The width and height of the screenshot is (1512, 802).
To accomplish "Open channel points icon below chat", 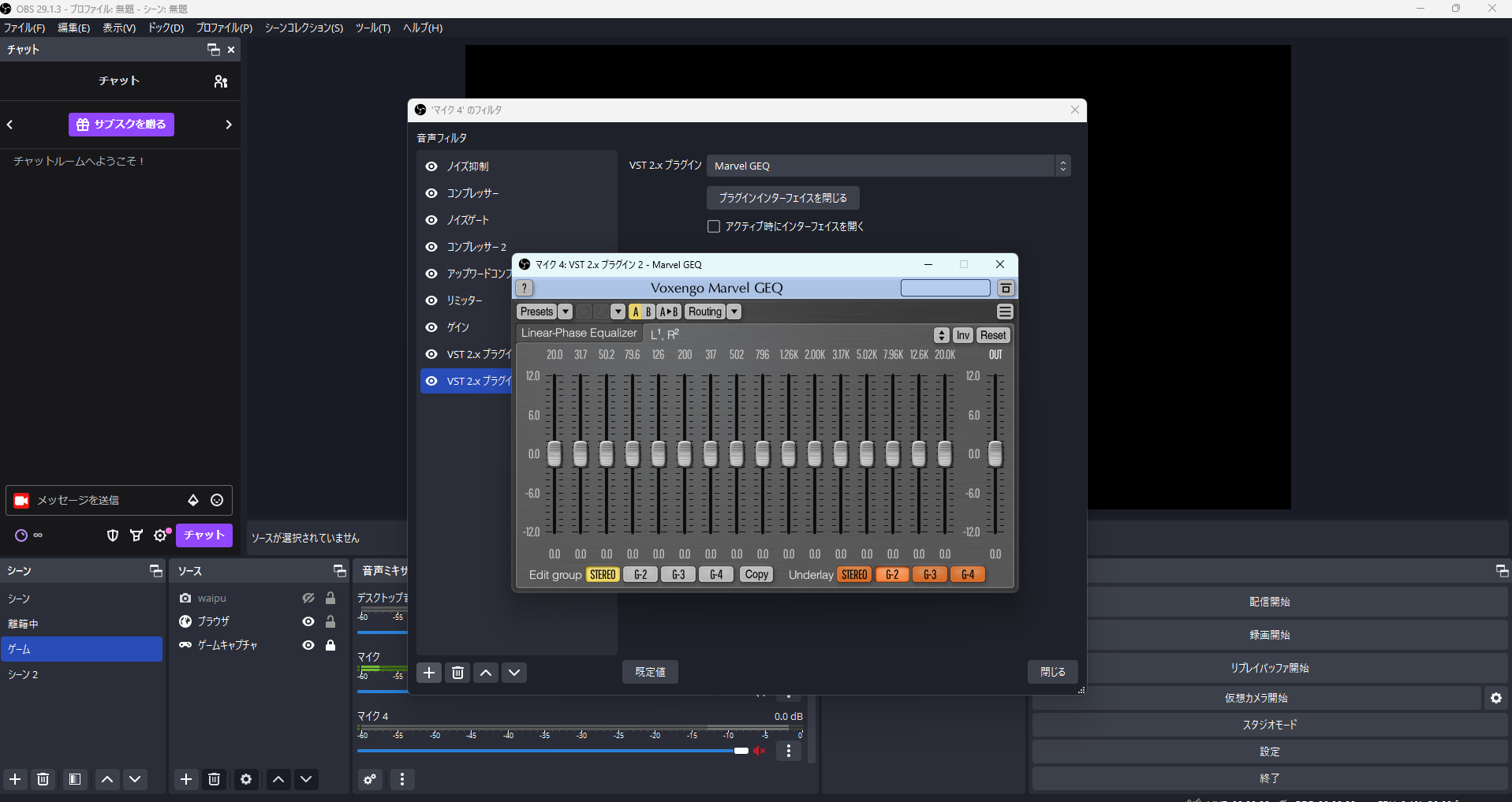I will [x=21, y=535].
